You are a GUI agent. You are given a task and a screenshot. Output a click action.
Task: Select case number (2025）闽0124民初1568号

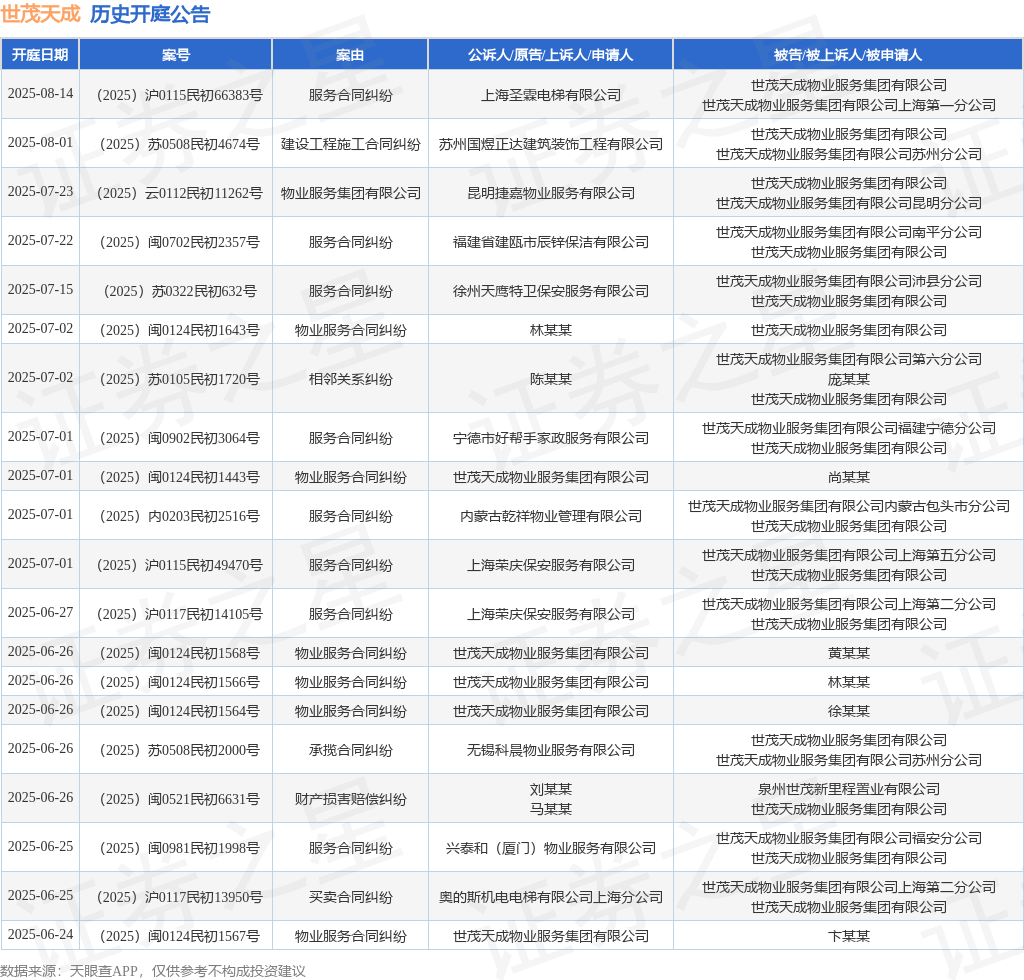(x=180, y=654)
